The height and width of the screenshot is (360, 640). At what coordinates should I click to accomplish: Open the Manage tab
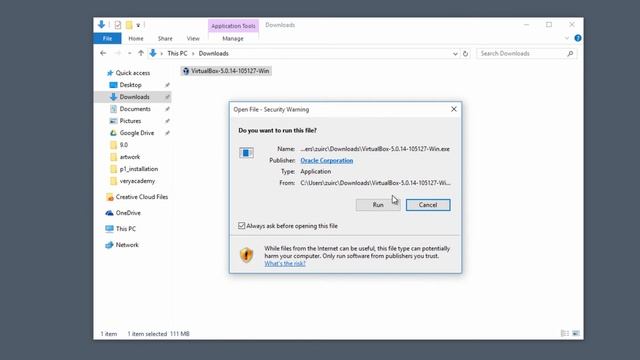point(233,38)
